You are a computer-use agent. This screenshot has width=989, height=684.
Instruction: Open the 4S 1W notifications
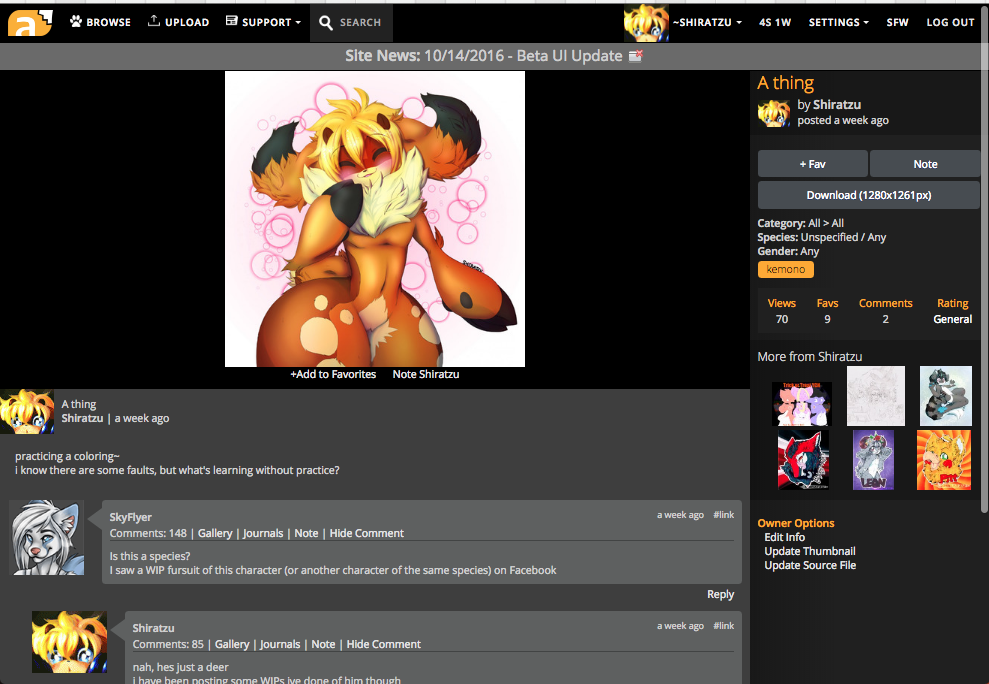[775, 22]
